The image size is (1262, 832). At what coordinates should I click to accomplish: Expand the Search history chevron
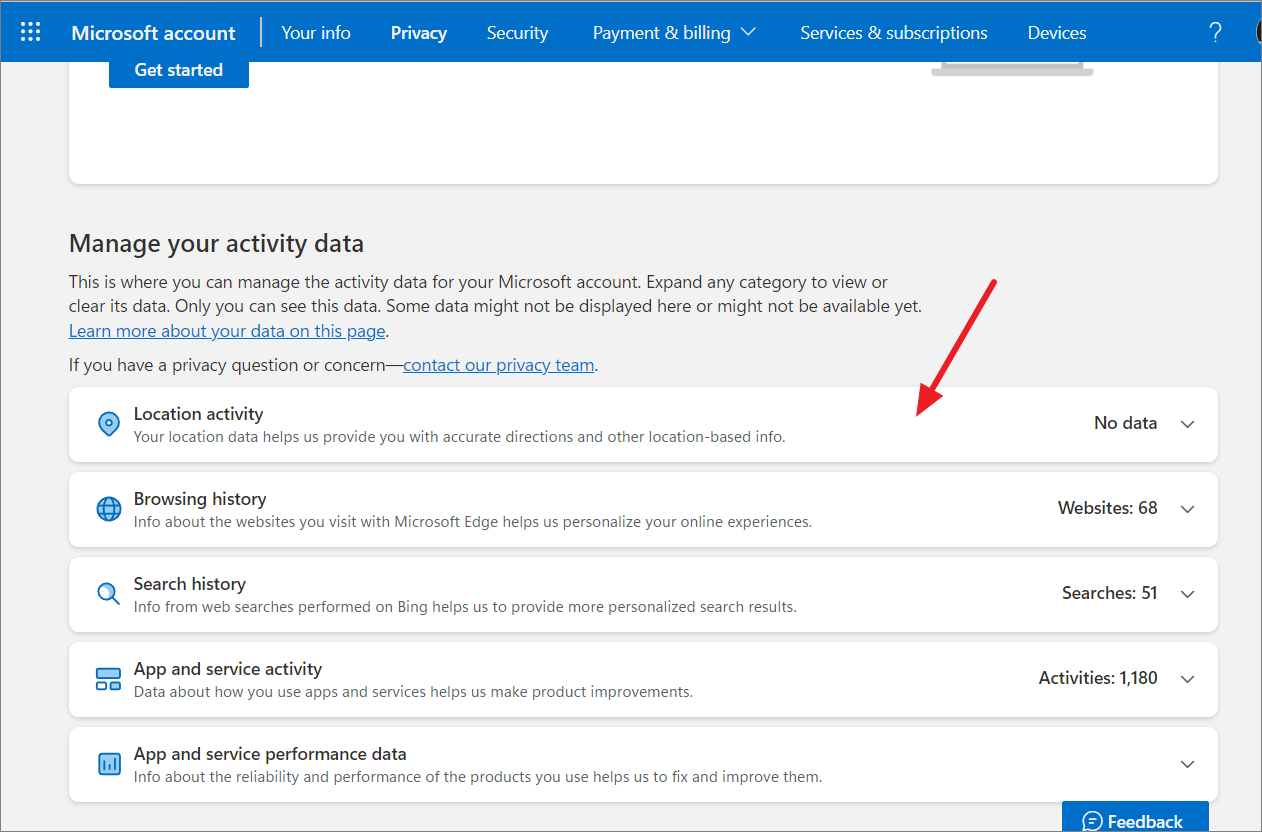(1187, 594)
